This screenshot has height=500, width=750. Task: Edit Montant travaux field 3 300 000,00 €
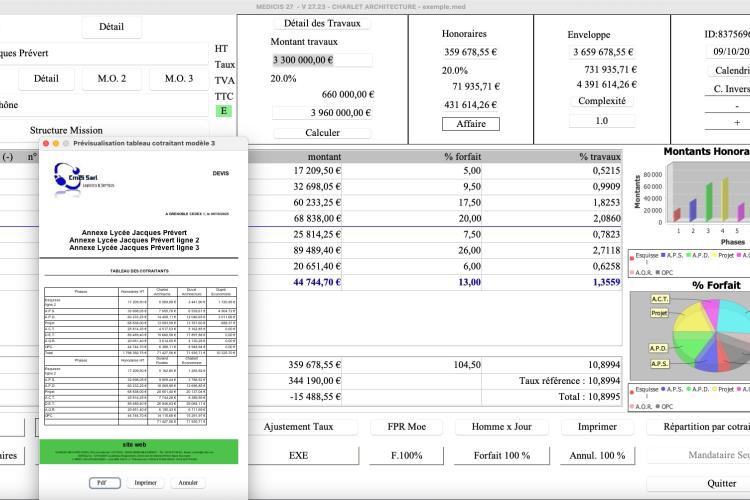pos(322,60)
